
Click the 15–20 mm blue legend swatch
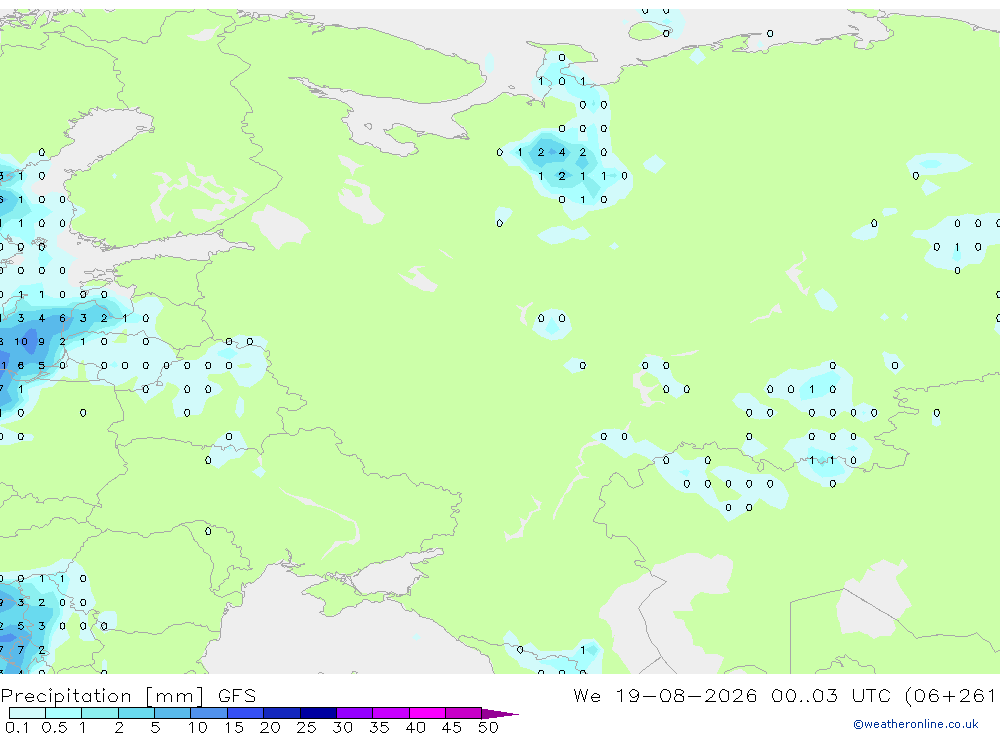click(x=245, y=713)
